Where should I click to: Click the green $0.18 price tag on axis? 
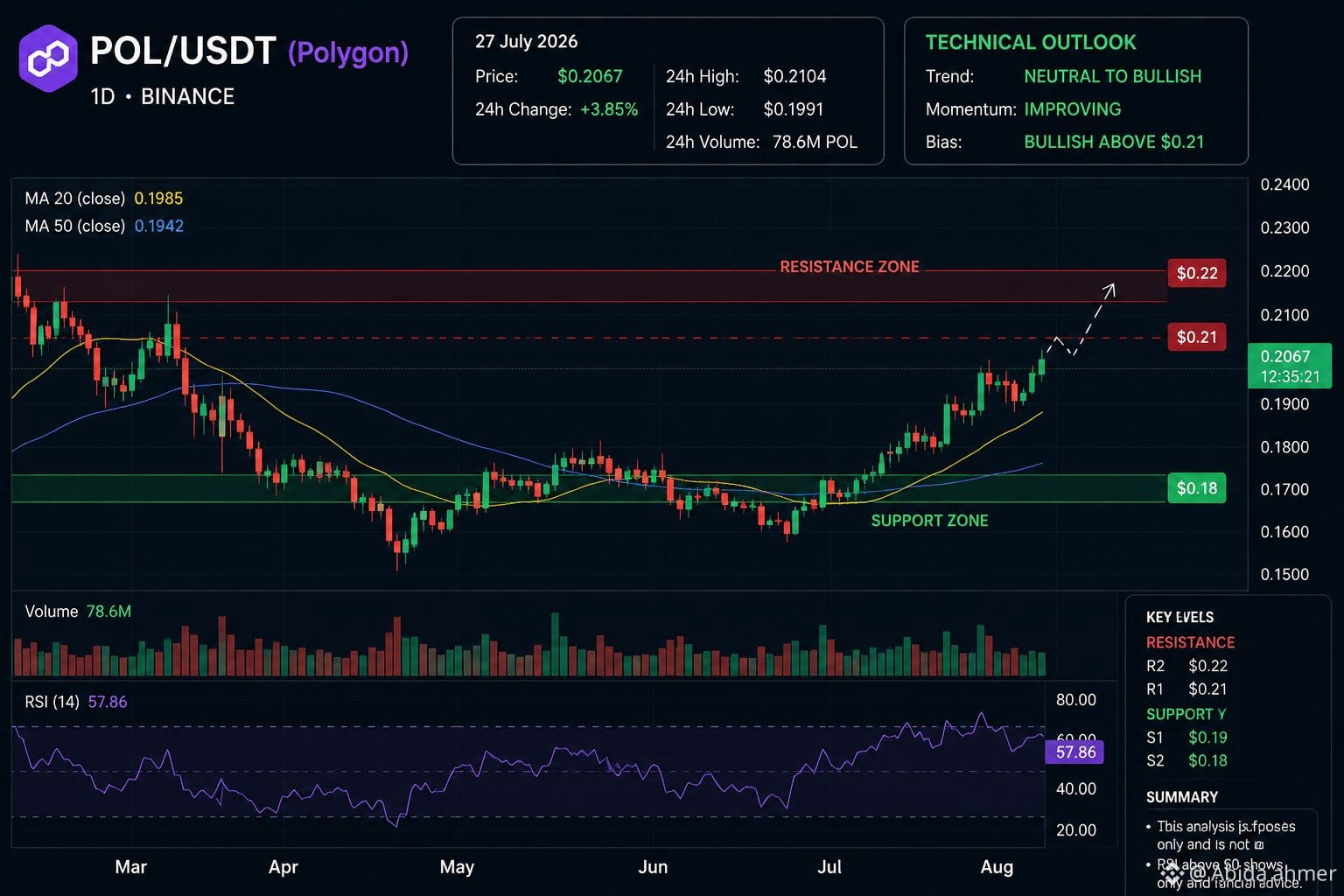[1197, 488]
